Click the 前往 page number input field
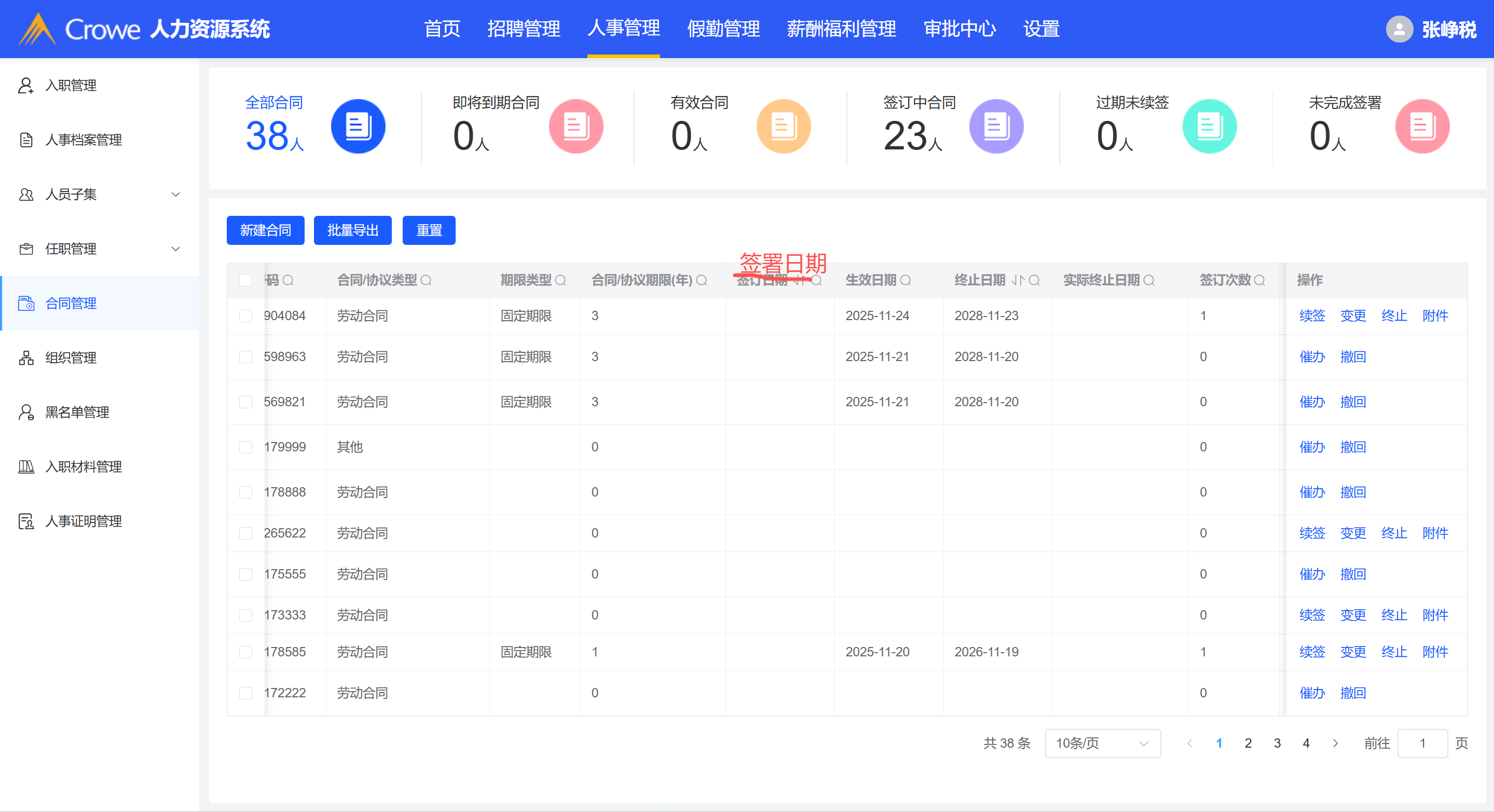1494x812 pixels. coord(1422,744)
